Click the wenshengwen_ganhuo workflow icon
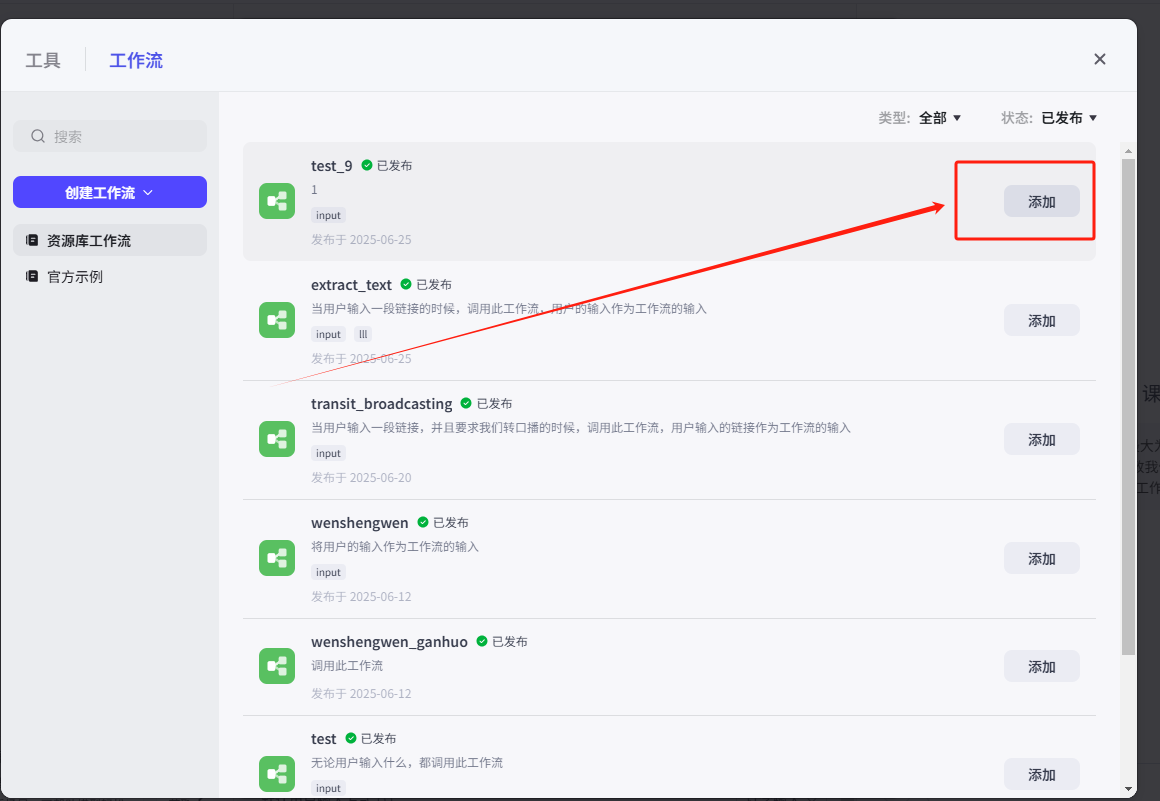 coord(277,666)
